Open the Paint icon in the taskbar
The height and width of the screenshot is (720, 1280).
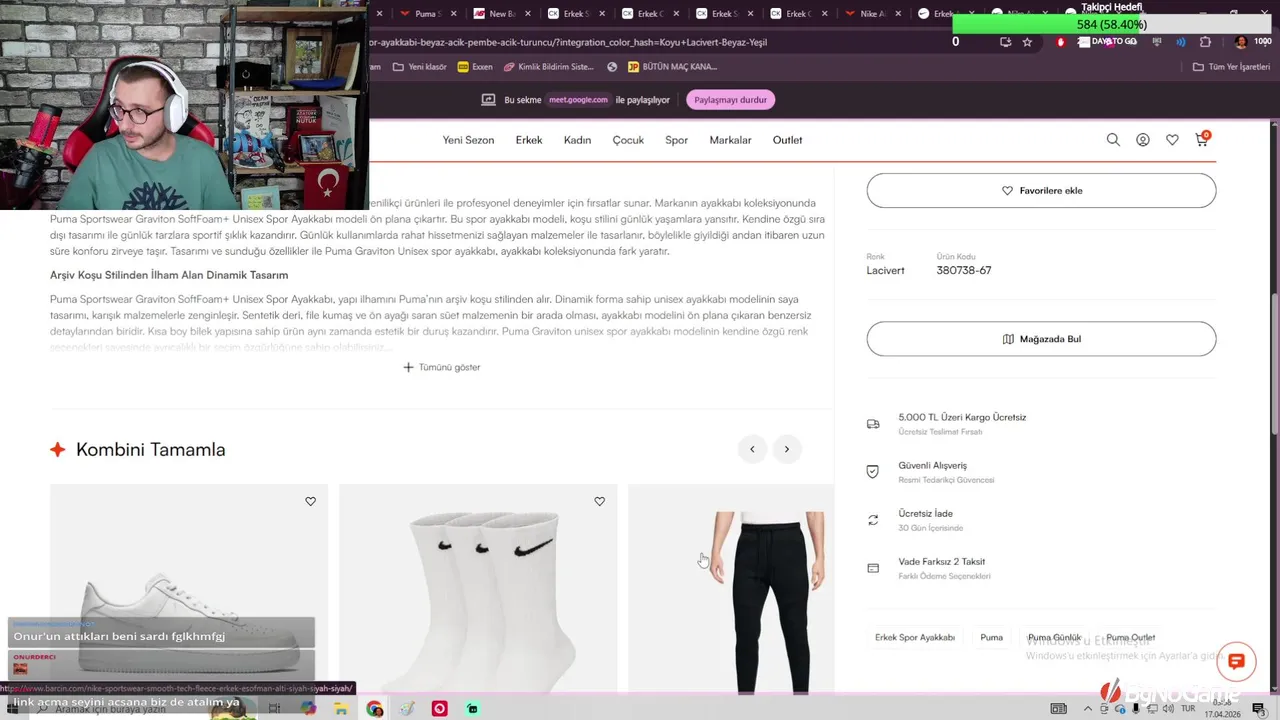[x=407, y=709]
